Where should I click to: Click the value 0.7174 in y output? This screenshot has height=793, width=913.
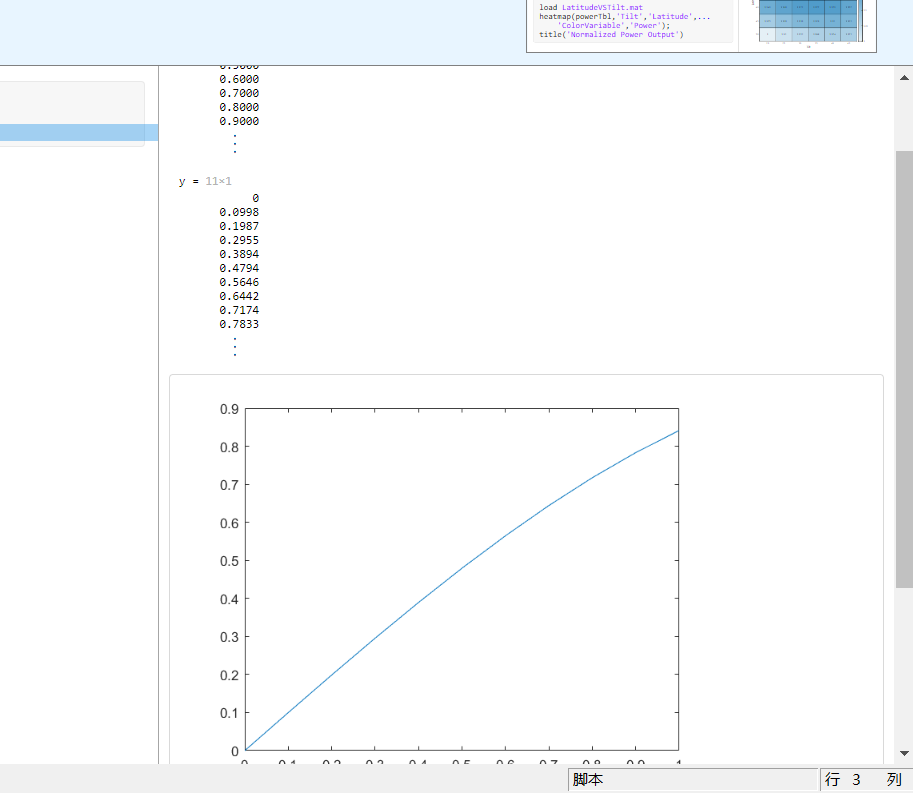click(x=239, y=310)
